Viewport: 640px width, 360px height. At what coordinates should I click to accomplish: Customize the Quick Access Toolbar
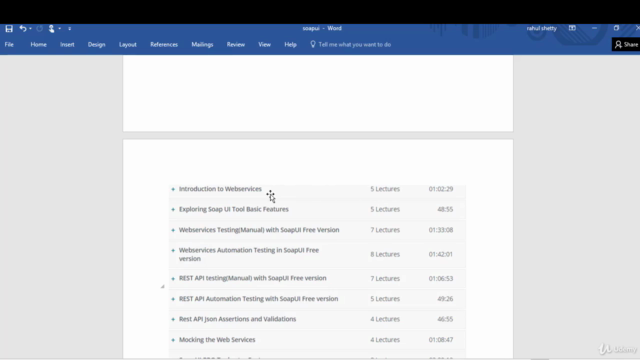[x=69, y=29]
